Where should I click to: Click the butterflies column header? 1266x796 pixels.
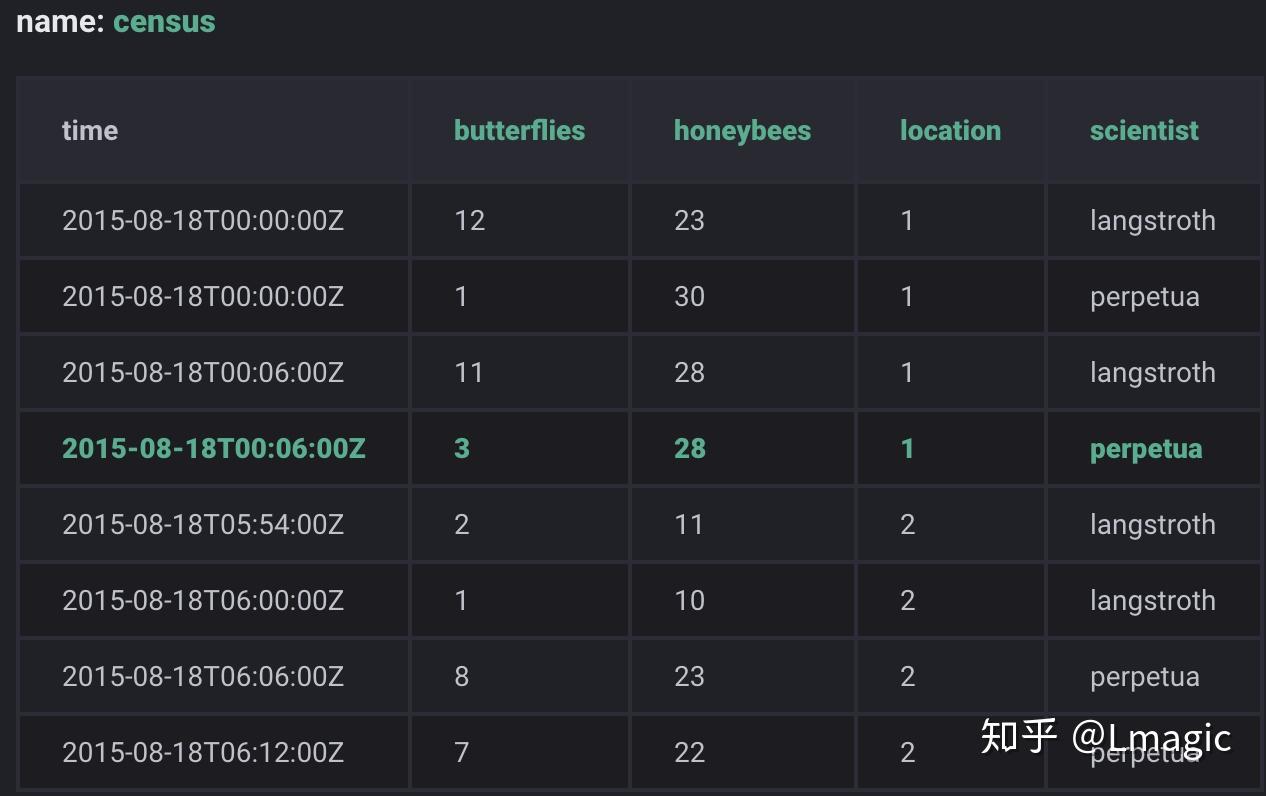click(519, 131)
